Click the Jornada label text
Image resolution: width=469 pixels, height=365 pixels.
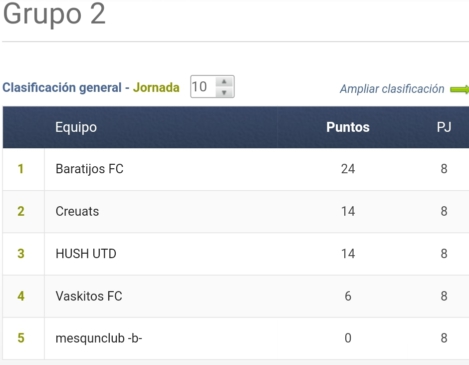pos(156,88)
